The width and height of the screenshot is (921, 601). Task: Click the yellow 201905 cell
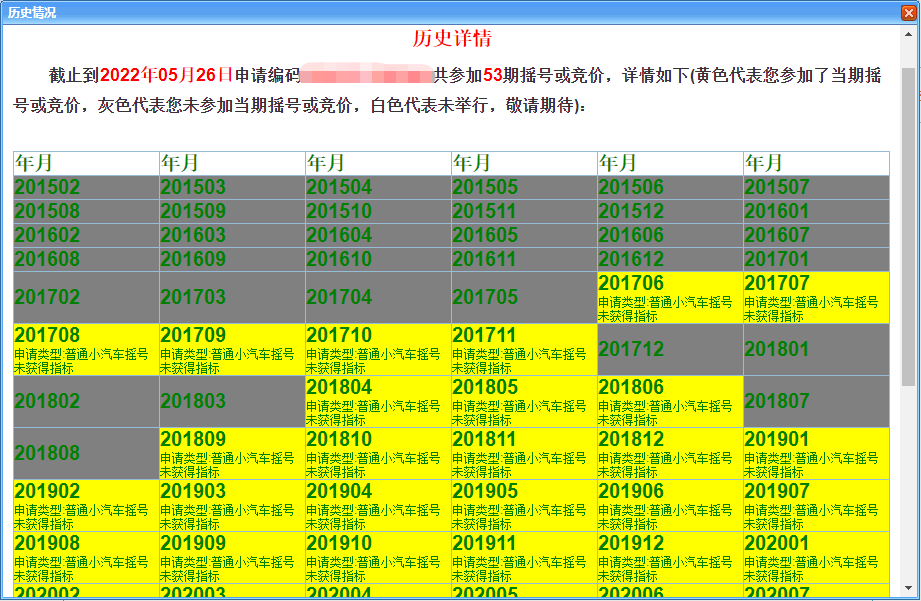tap(524, 505)
